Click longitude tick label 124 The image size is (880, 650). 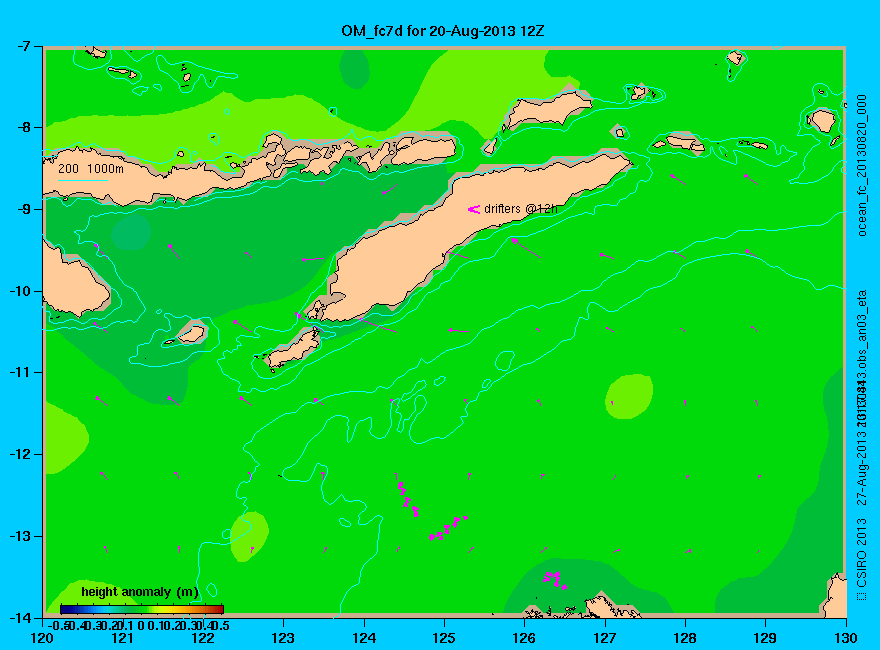point(364,638)
